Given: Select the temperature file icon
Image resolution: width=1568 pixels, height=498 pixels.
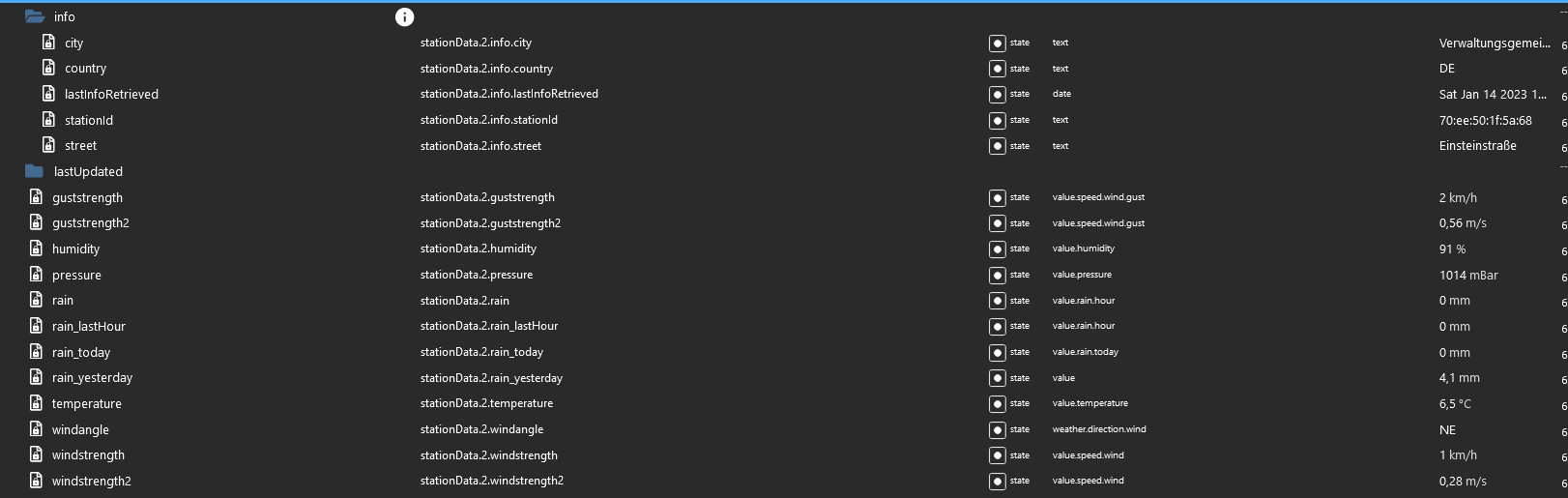Looking at the screenshot, I should (x=36, y=403).
